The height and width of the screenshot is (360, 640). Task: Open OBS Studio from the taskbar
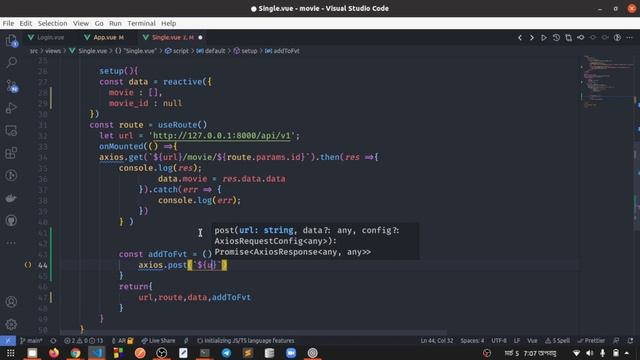[162, 353]
